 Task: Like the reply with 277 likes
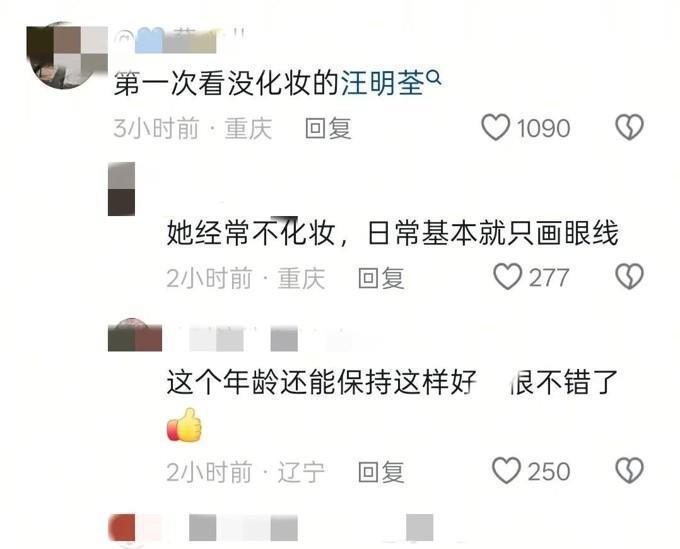[x=507, y=277]
